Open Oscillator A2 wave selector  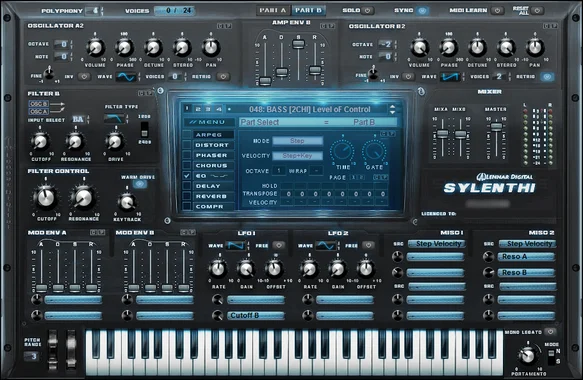pos(126,77)
